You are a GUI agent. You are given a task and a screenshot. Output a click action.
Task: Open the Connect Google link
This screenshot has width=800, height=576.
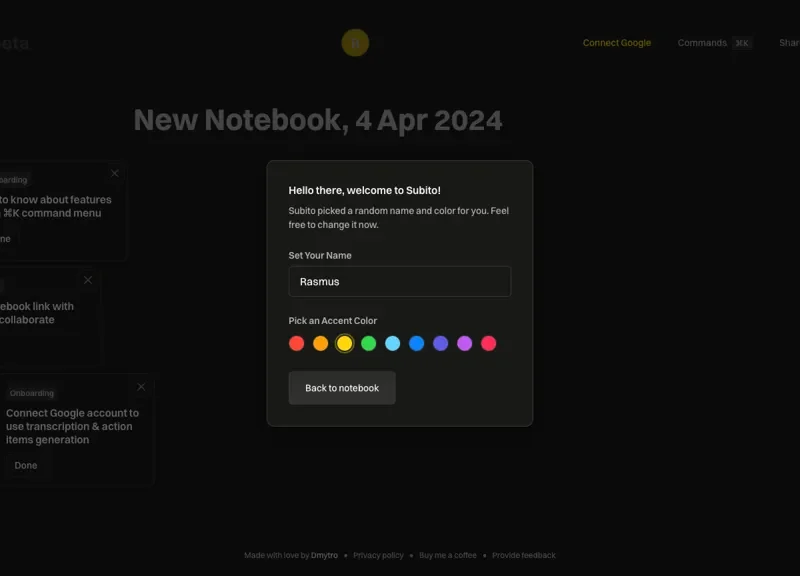pos(616,43)
